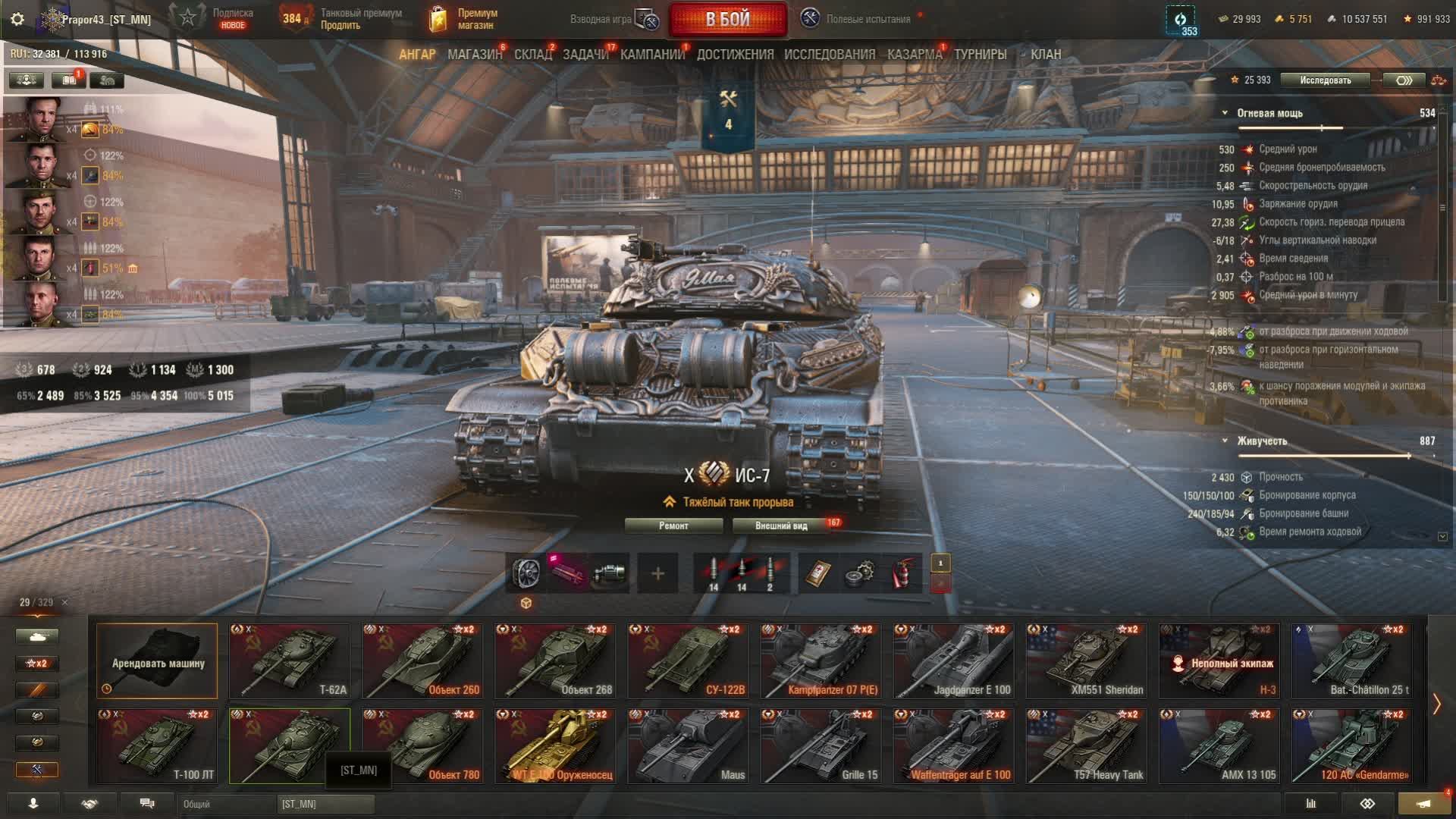Open the compare vehicles scales icon
1456x819 pixels.
[x=1438, y=80]
